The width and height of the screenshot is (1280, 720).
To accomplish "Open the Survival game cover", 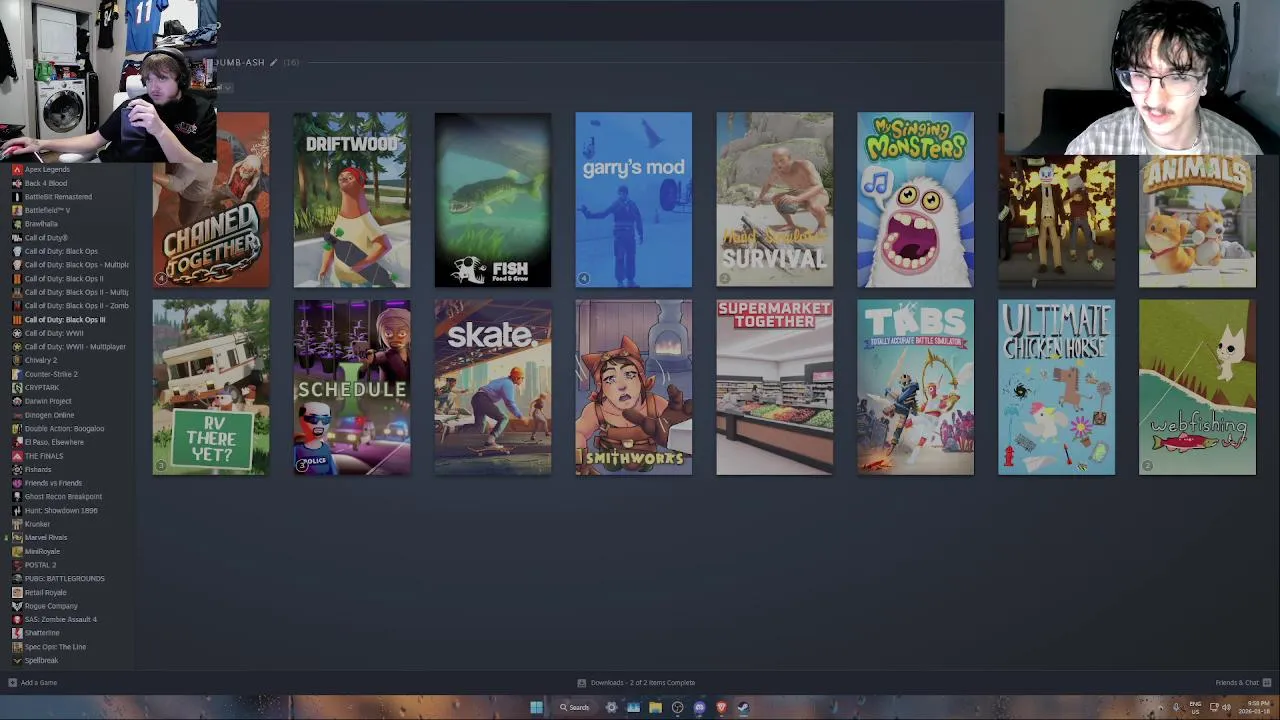I will point(775,200).
